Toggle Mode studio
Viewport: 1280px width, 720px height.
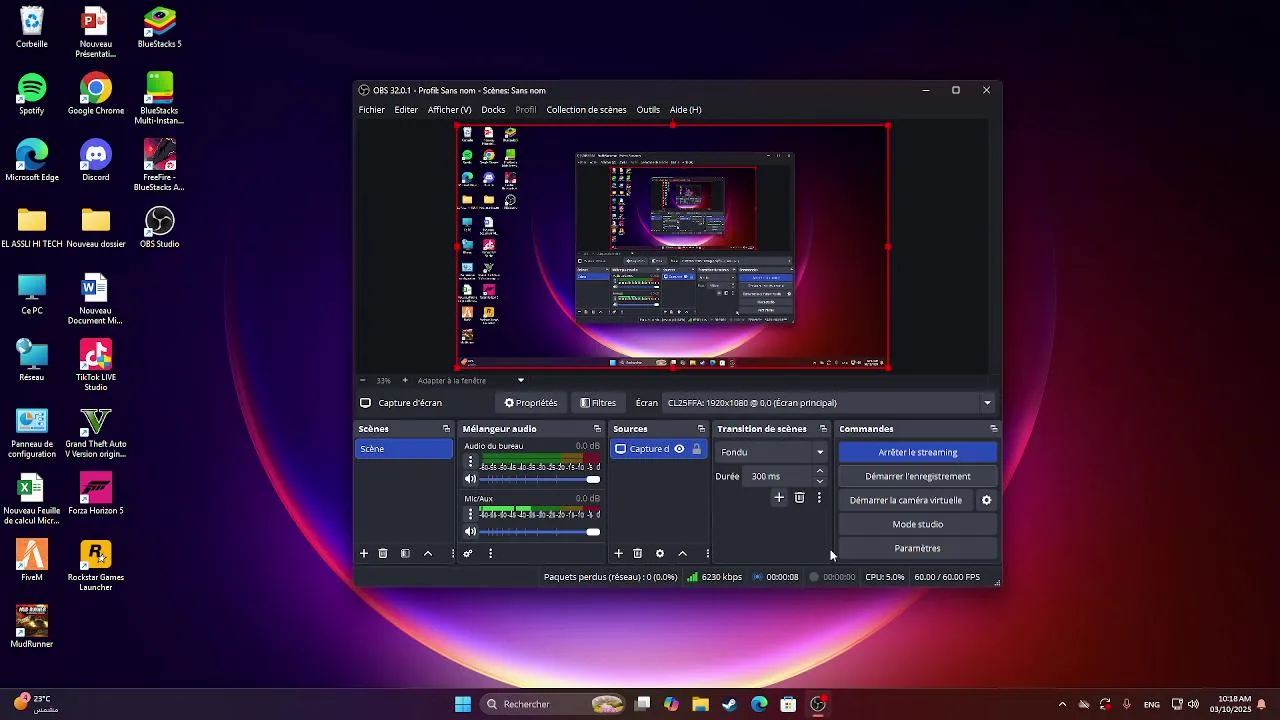click(x=917, y=524)
